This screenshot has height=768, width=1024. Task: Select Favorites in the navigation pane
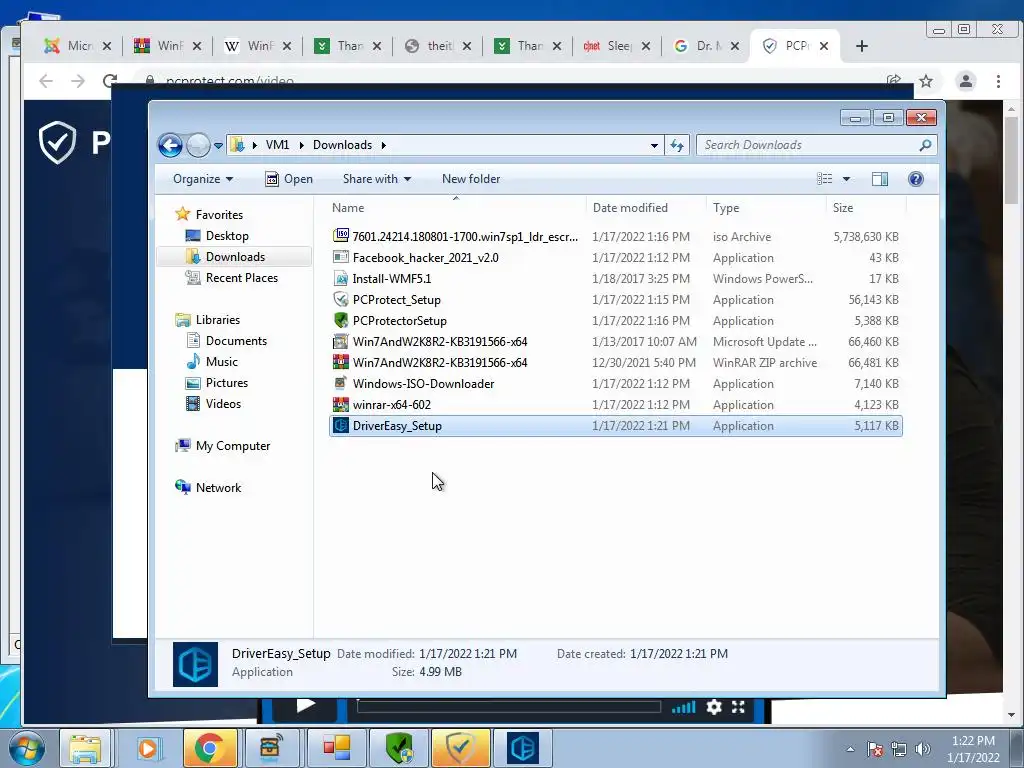(219, 215)
